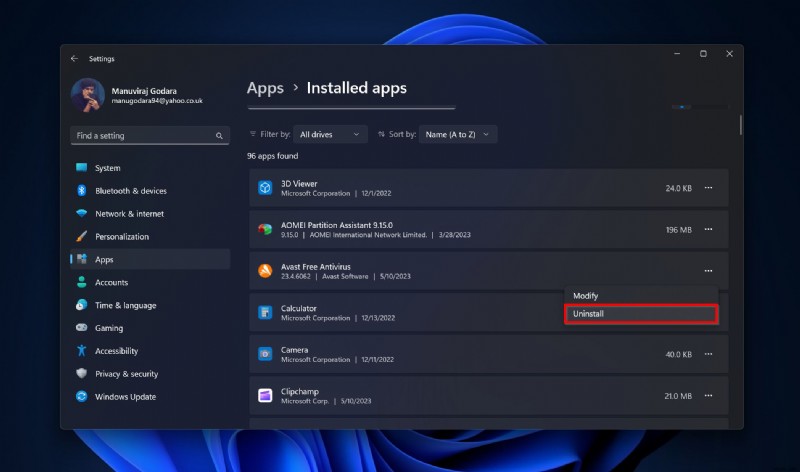Click the Camera app name
Viewport: 800px width, 472px height.
(x=294, y=350)
